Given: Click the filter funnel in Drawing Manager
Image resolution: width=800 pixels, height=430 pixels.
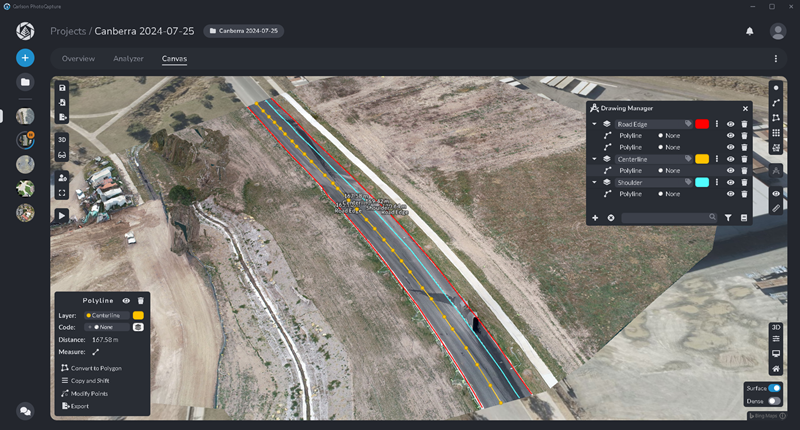Looking at the screenshot, I should [x=728, y=217].
